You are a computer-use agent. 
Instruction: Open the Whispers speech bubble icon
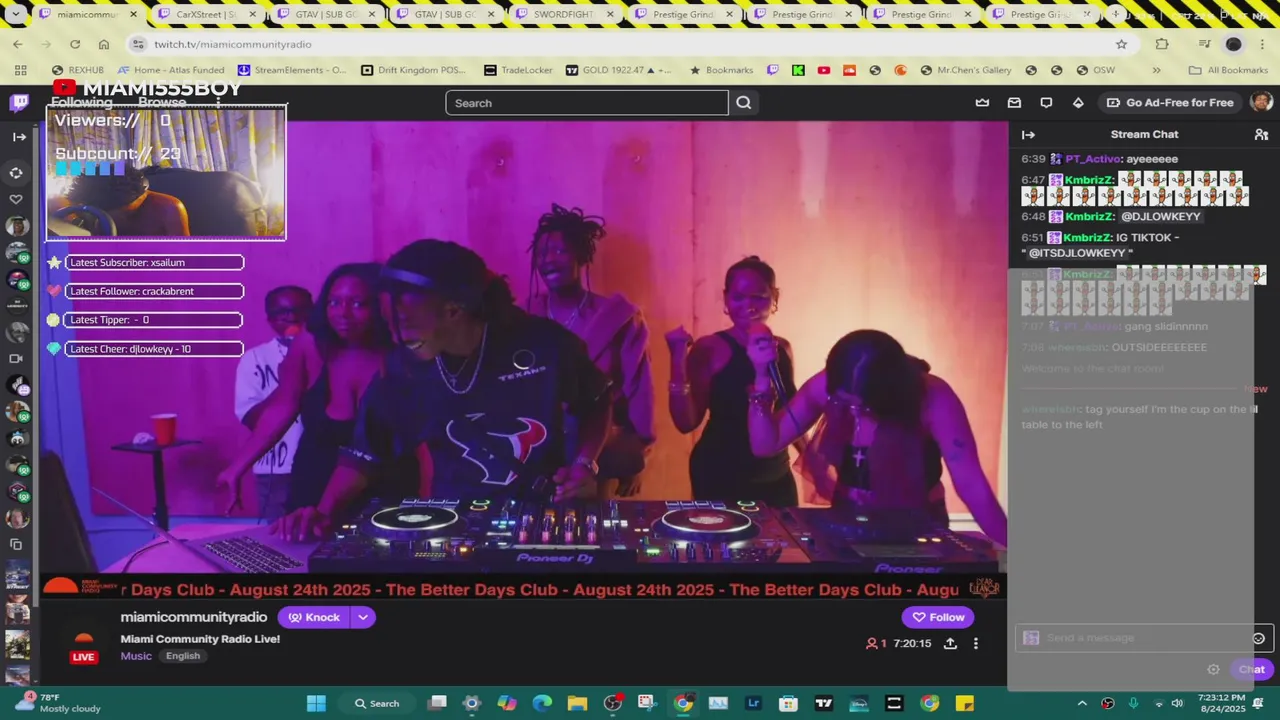1046,103
